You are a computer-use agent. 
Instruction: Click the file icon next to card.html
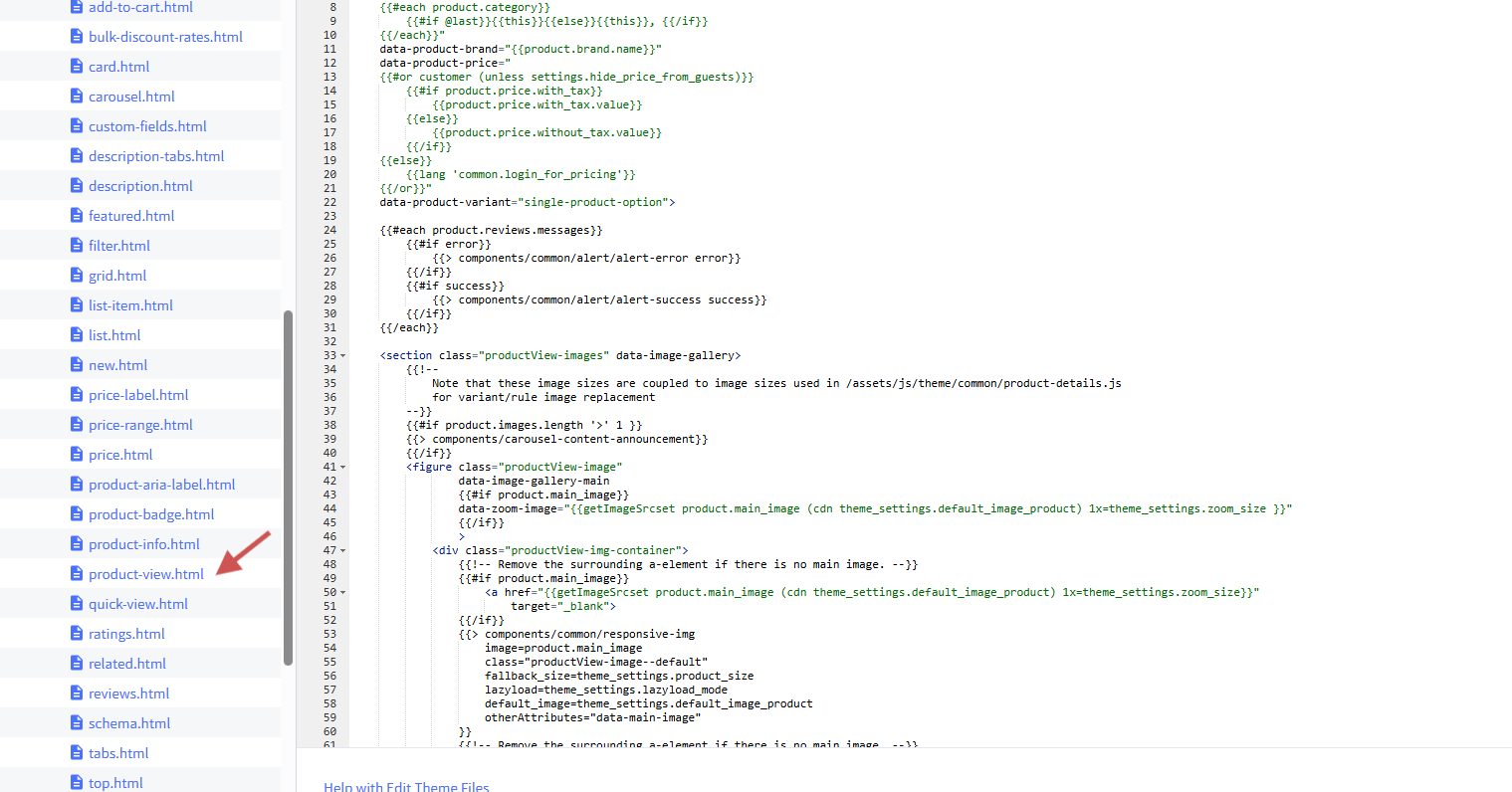pos(77,67)
